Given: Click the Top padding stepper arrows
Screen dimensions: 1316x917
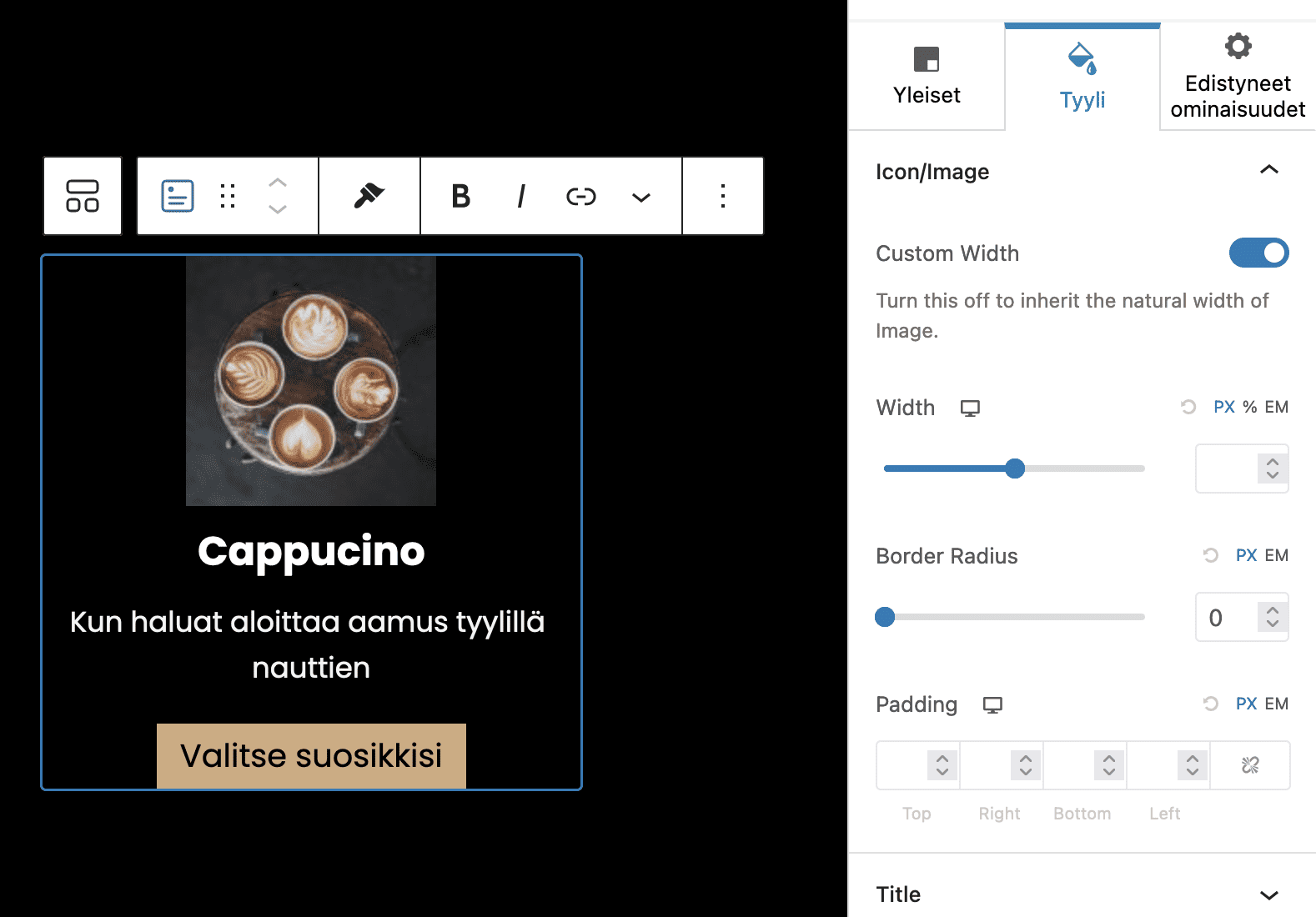Looking at the screenshot, I should click(x=942, y=765).
